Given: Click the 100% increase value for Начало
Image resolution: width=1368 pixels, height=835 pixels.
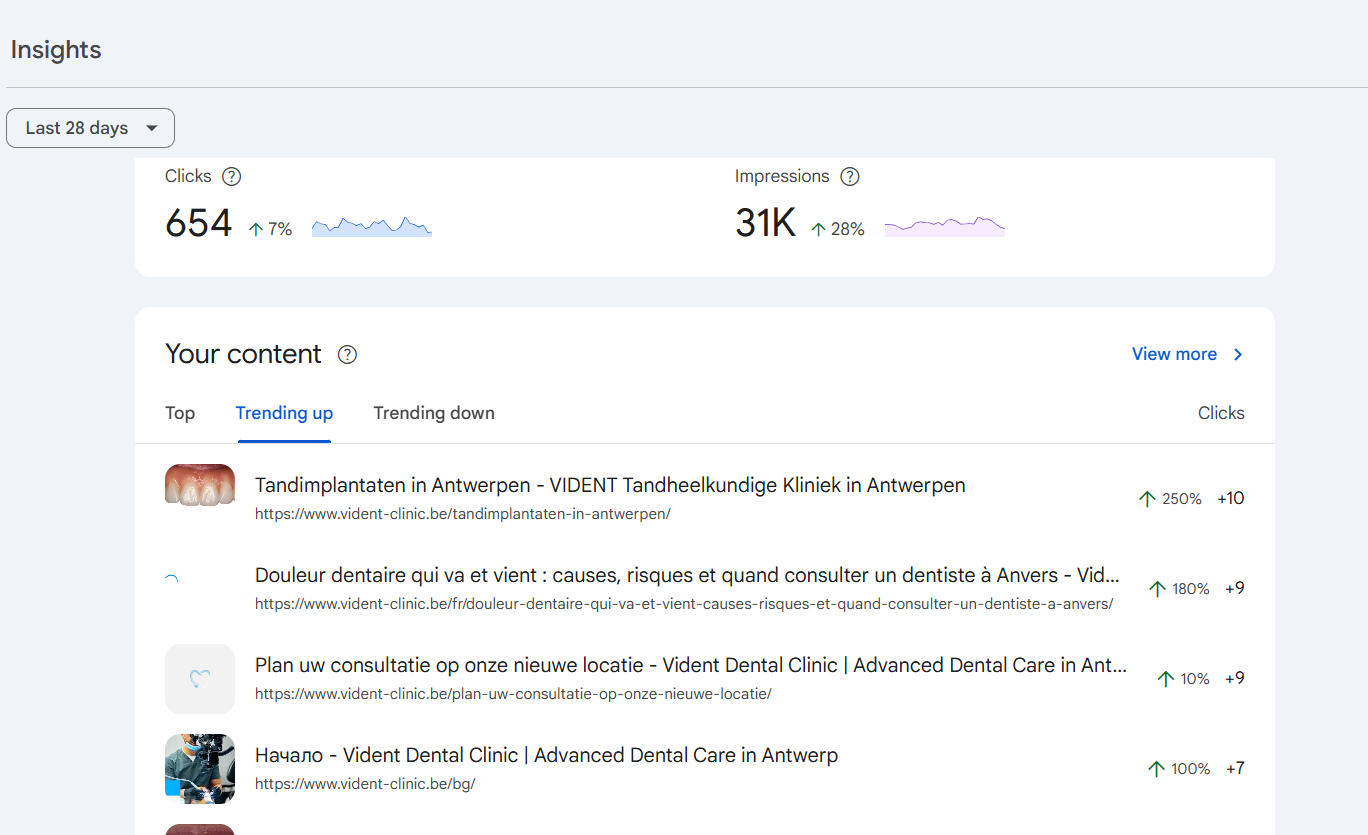Looking at the screenshot, I should pyautogui.click(x=1191, y=769).
